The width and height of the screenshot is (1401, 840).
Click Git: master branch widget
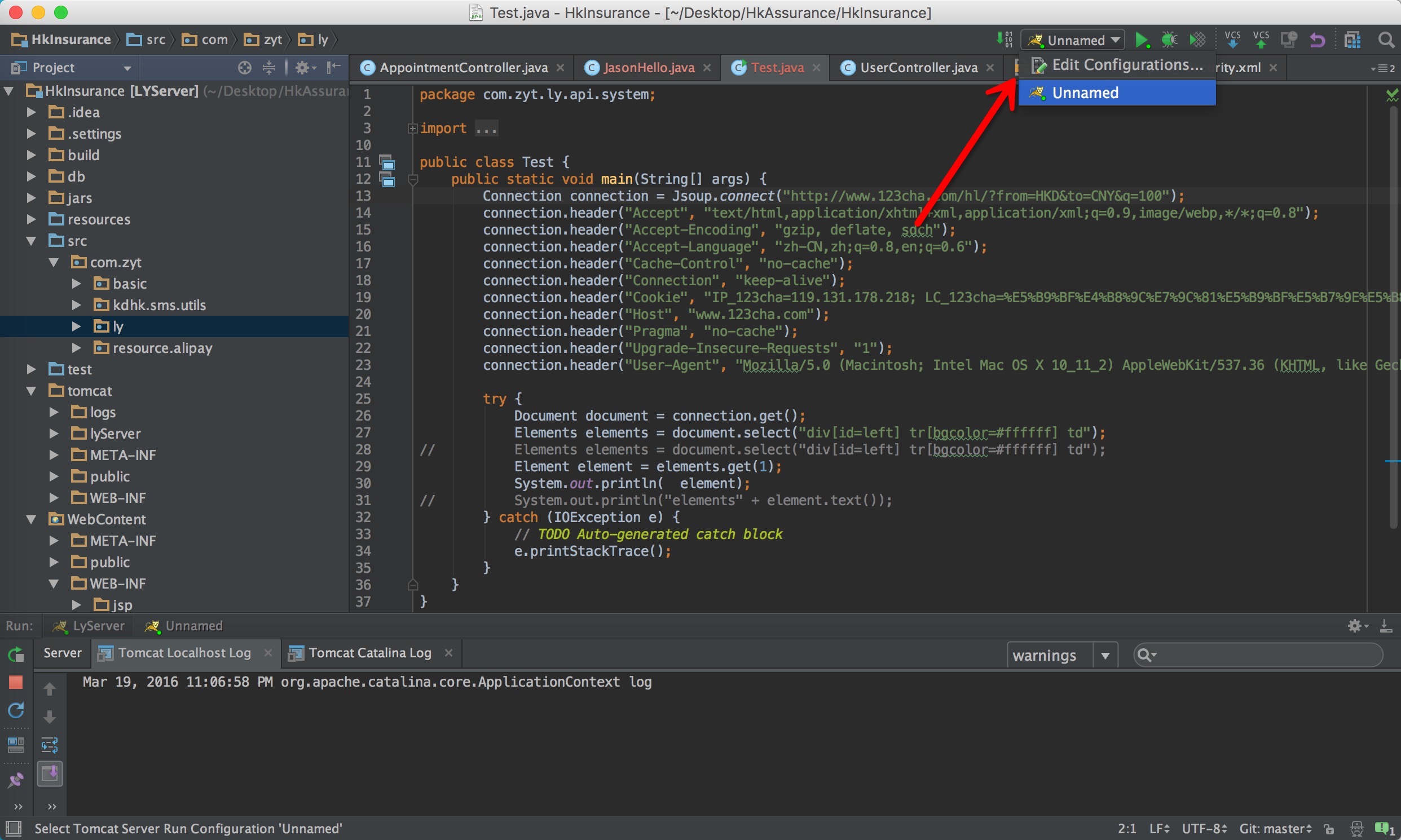[1275, 829]
